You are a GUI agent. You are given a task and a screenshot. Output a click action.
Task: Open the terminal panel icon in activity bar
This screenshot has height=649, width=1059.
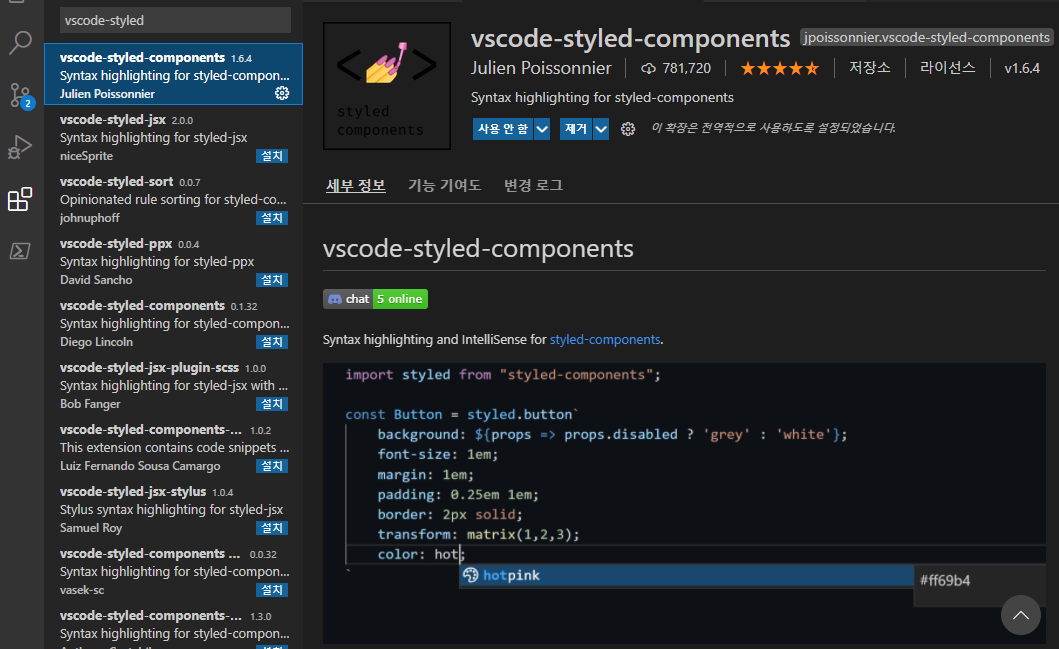point(20,250)
